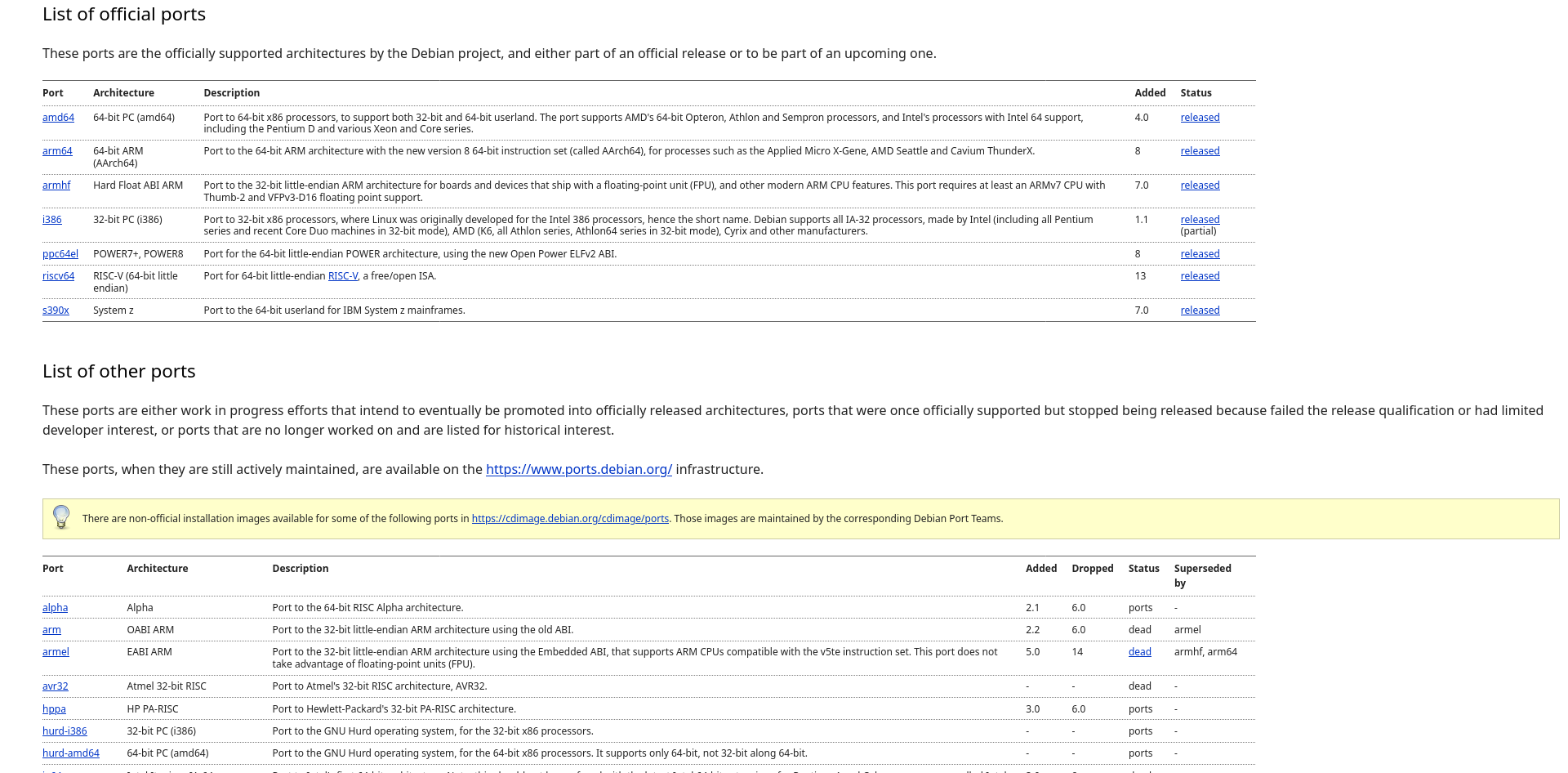Visit the riscv64 port page
1568x773 pixels.
(58, 276)
